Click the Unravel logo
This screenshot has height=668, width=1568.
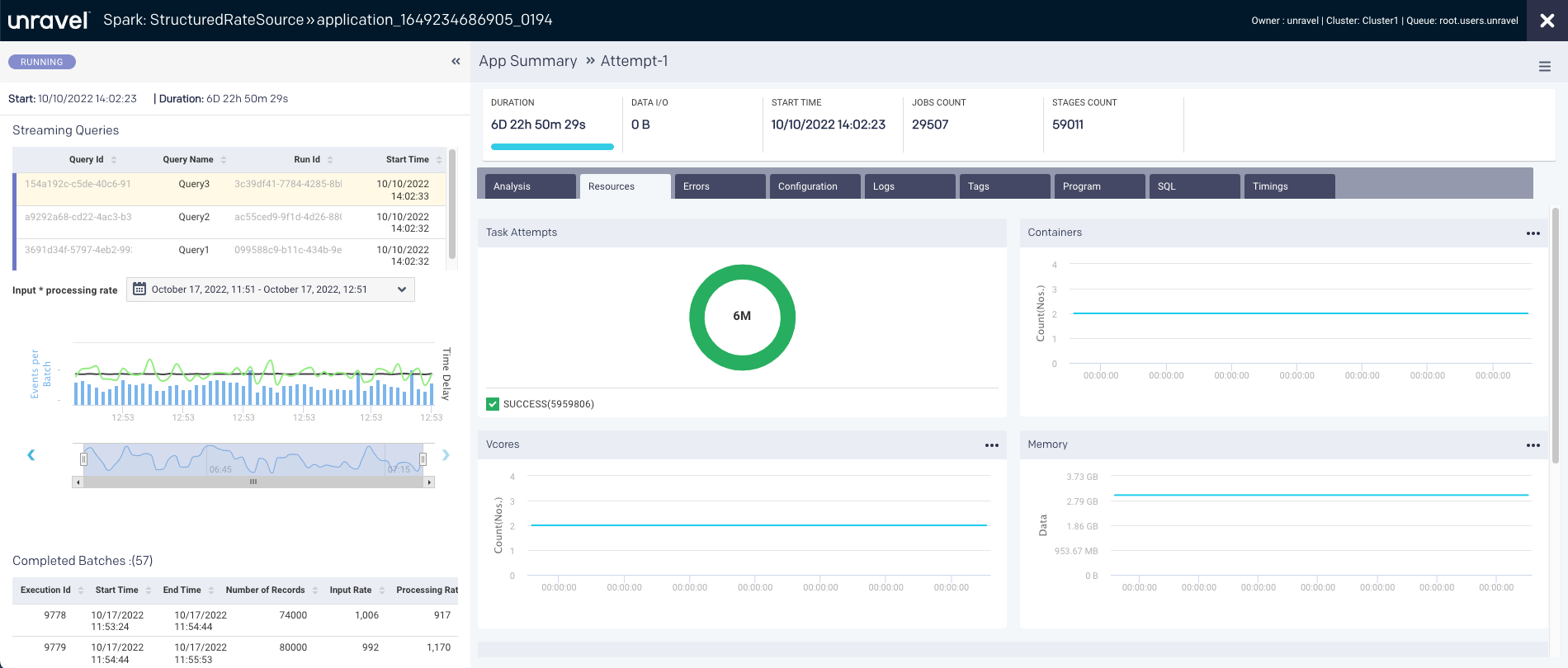48,21
